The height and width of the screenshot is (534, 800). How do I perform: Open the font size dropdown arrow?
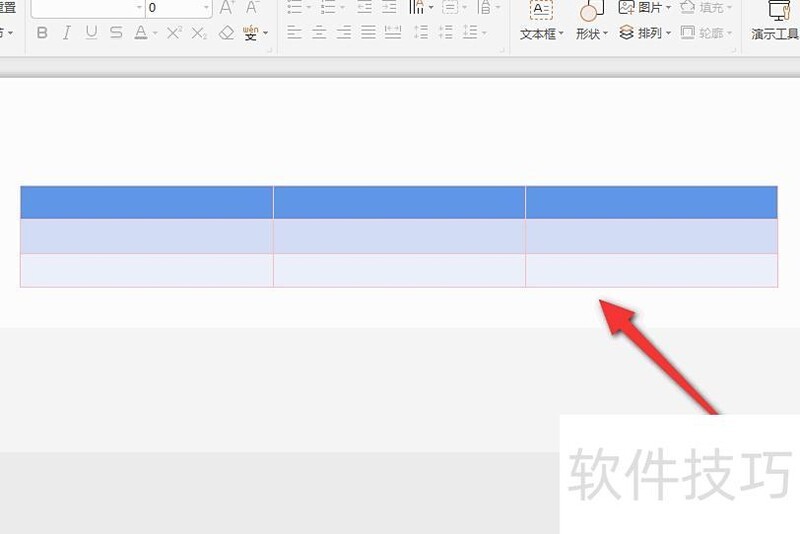[206, 8]
